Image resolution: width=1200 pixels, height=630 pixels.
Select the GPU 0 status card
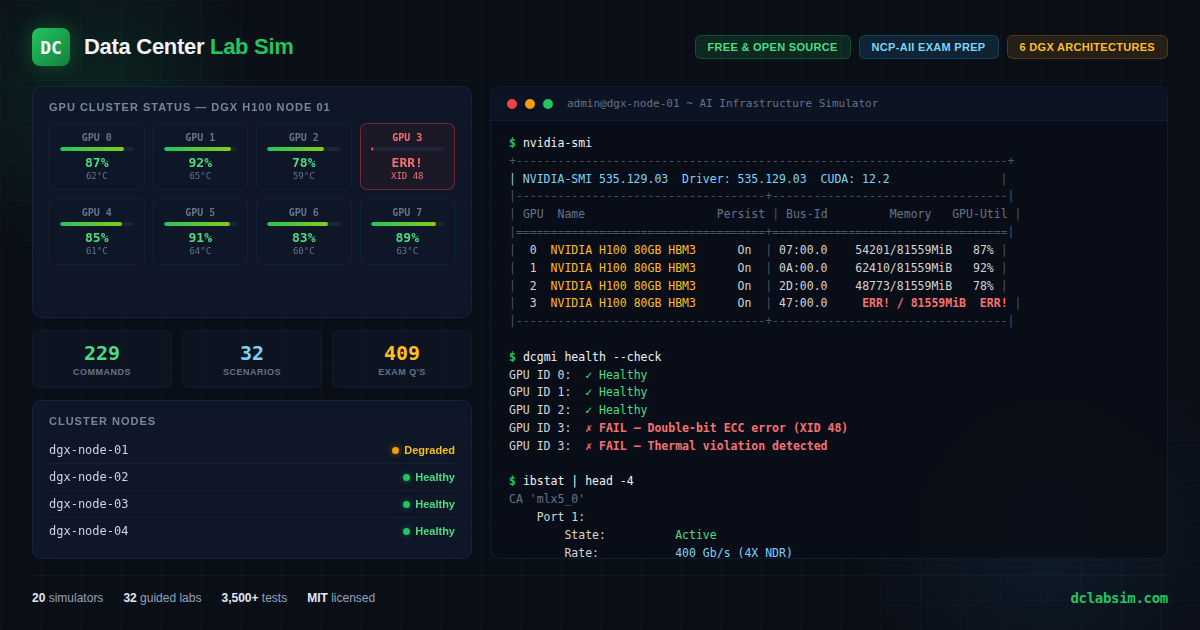[97, 156]
